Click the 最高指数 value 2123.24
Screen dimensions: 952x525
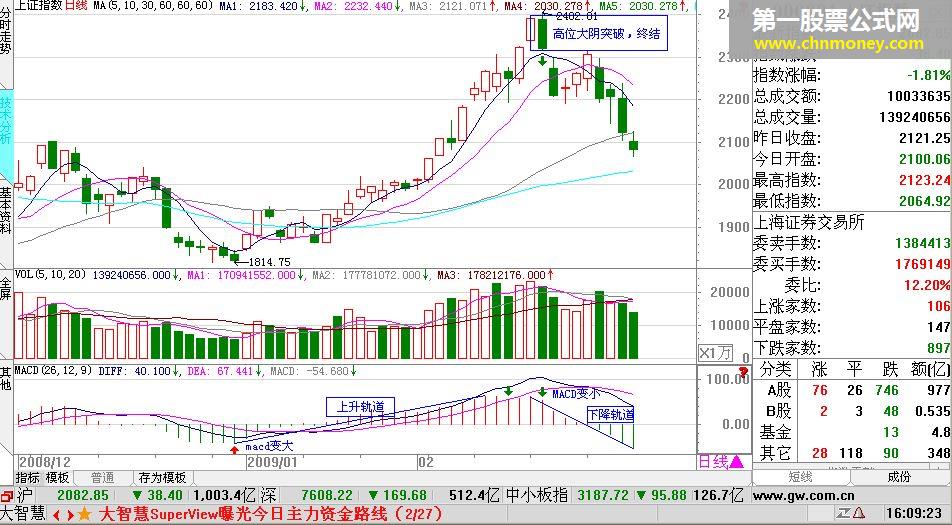(x=924, y=180)
